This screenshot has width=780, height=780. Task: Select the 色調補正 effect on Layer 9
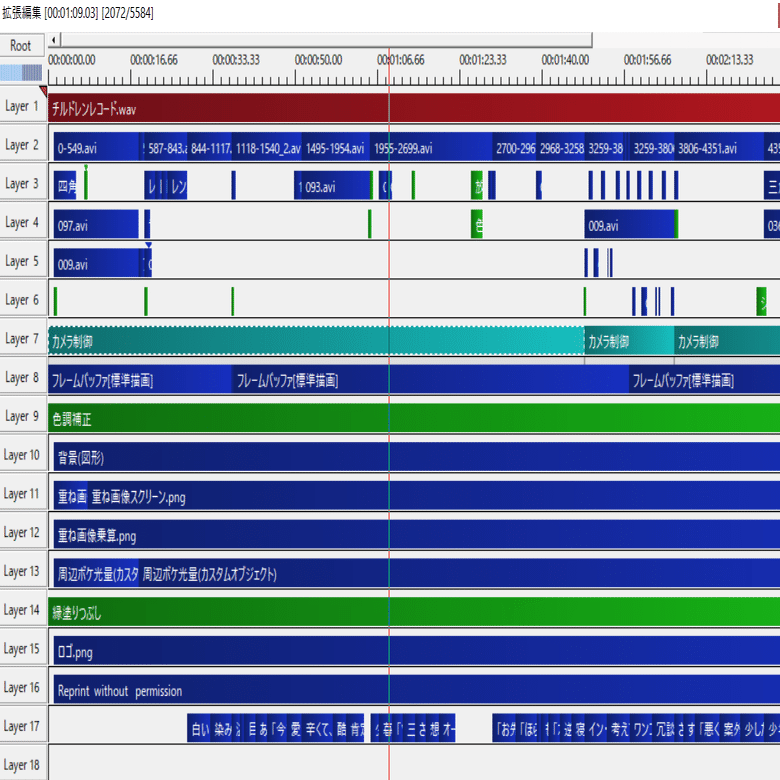(x=414, y=418)
